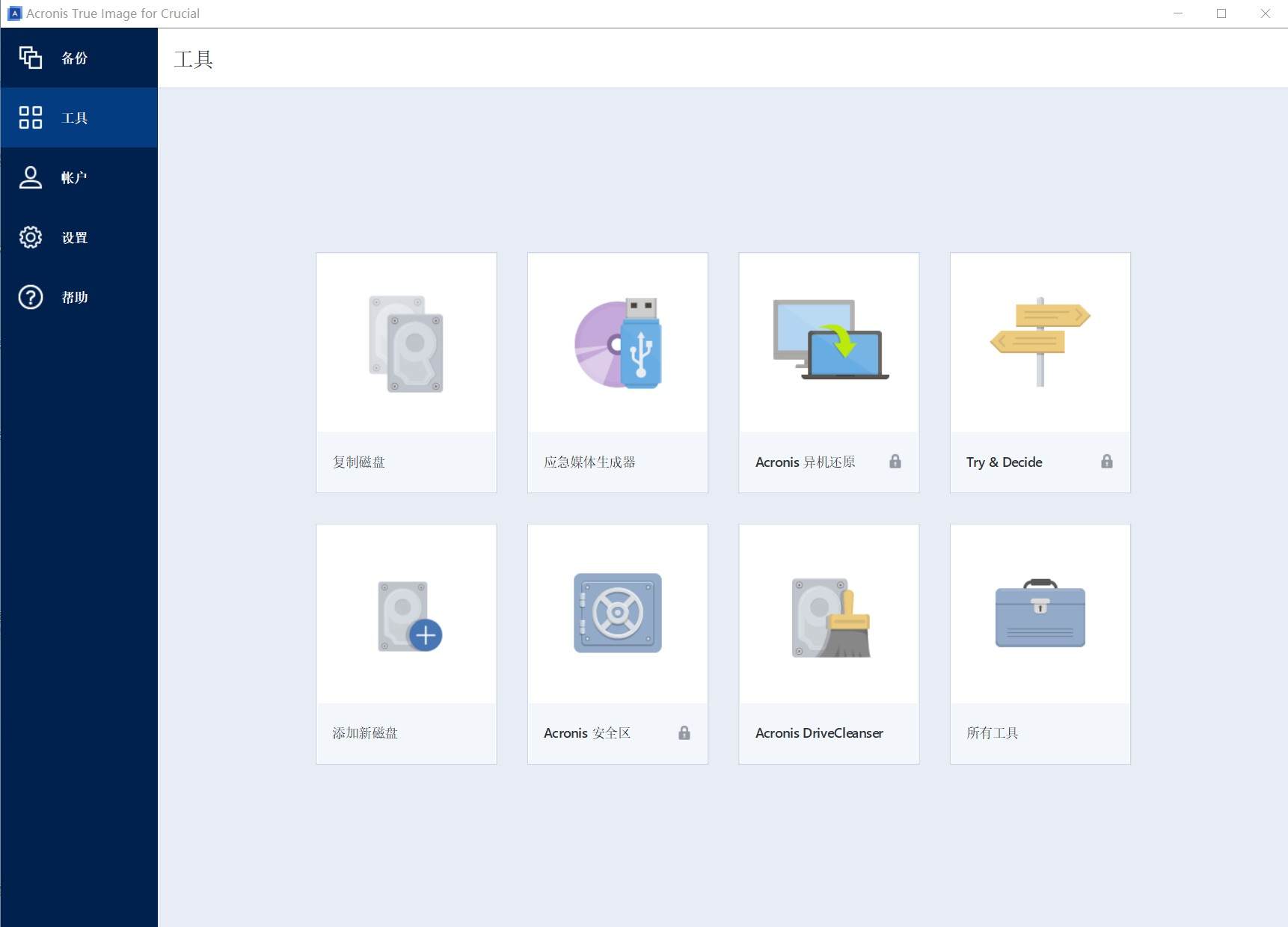The image size is (1288, 927).
Task: Minimize the Acronis True Image window
Action: (x=1177, y=13)
